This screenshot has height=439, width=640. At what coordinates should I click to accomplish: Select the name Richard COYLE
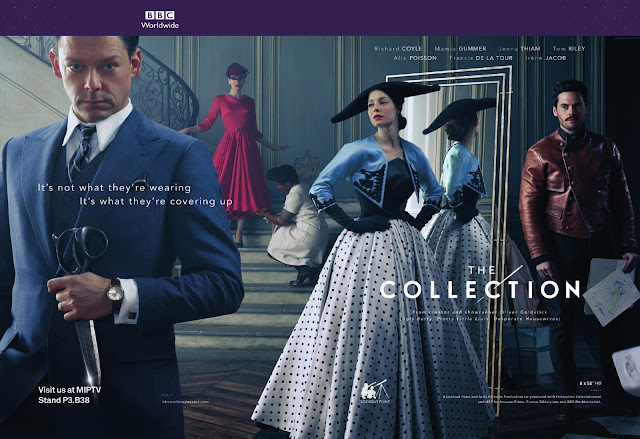398,49
